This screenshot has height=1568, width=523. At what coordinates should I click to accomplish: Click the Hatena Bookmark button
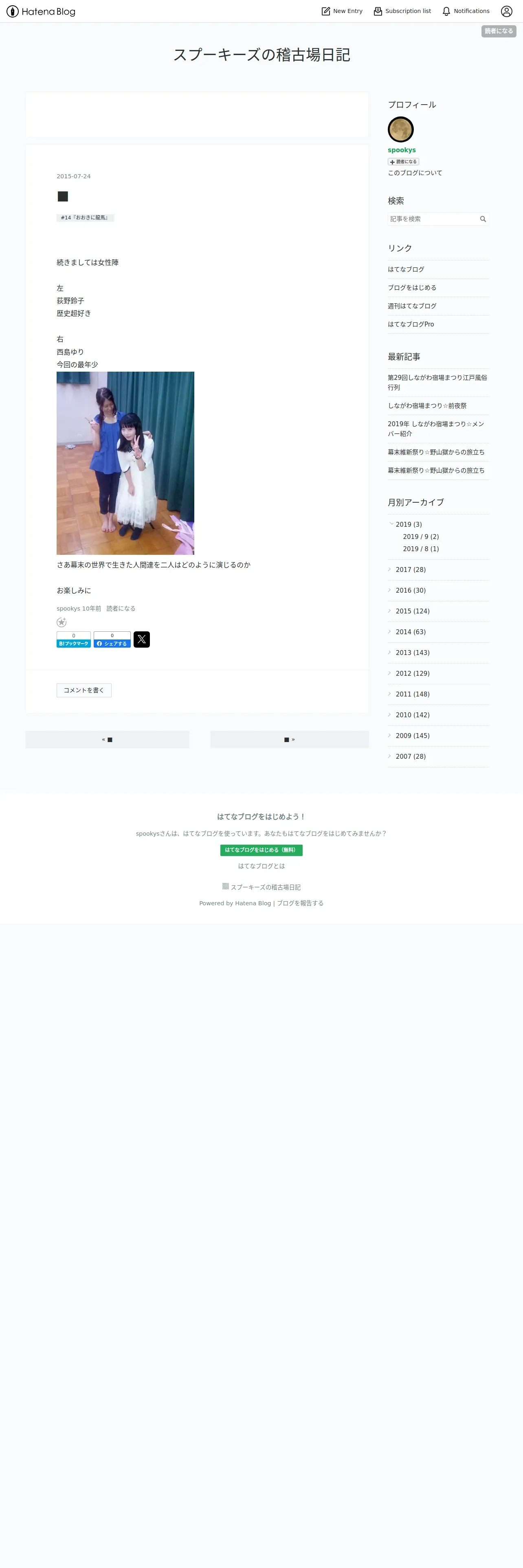click(x=74, y=639)
